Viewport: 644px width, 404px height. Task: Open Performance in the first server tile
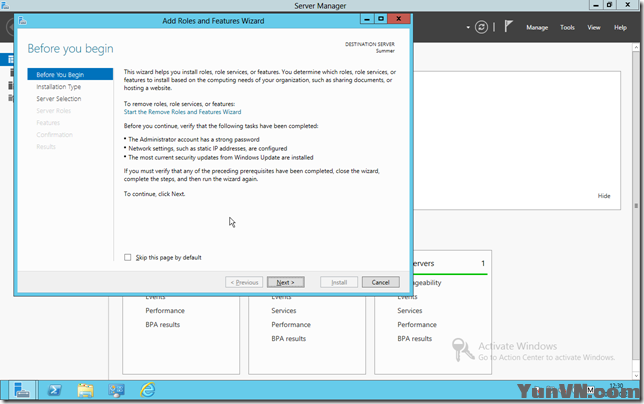pyautogui.click(x=165, y=311)
